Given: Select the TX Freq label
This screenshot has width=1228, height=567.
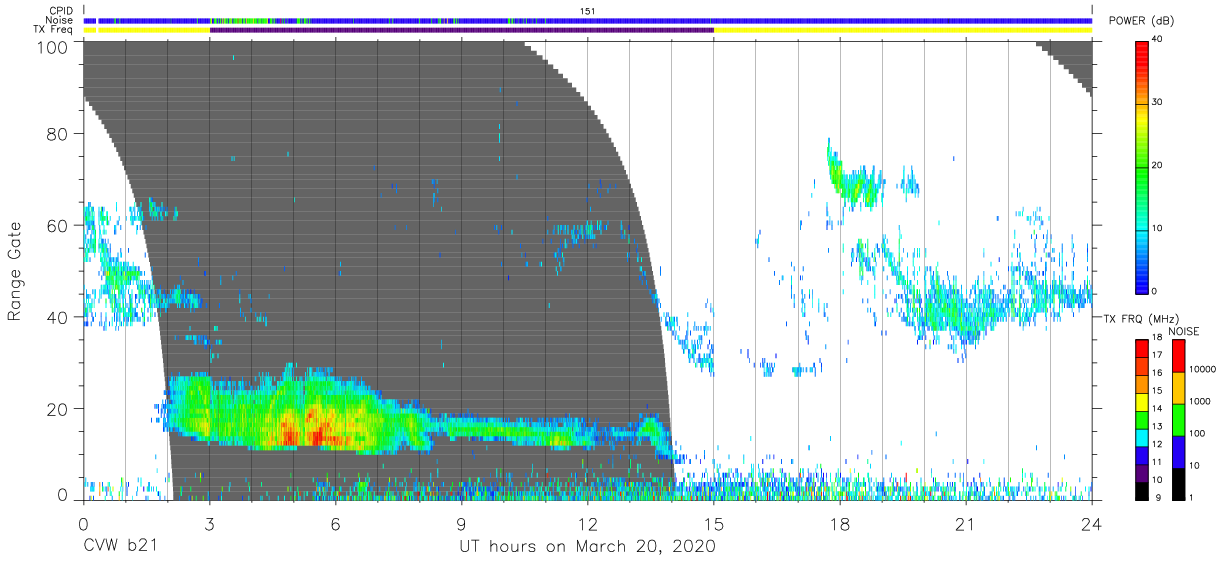Looking at the screenshot, I should (55, 30).
